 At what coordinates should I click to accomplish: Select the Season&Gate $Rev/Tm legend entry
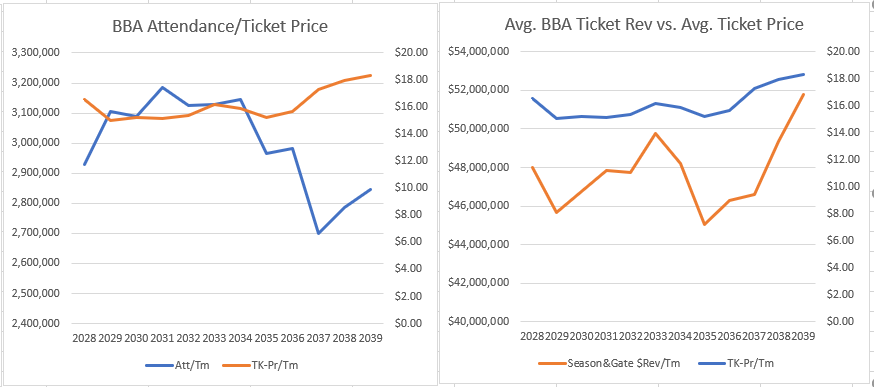click(609, 363)
